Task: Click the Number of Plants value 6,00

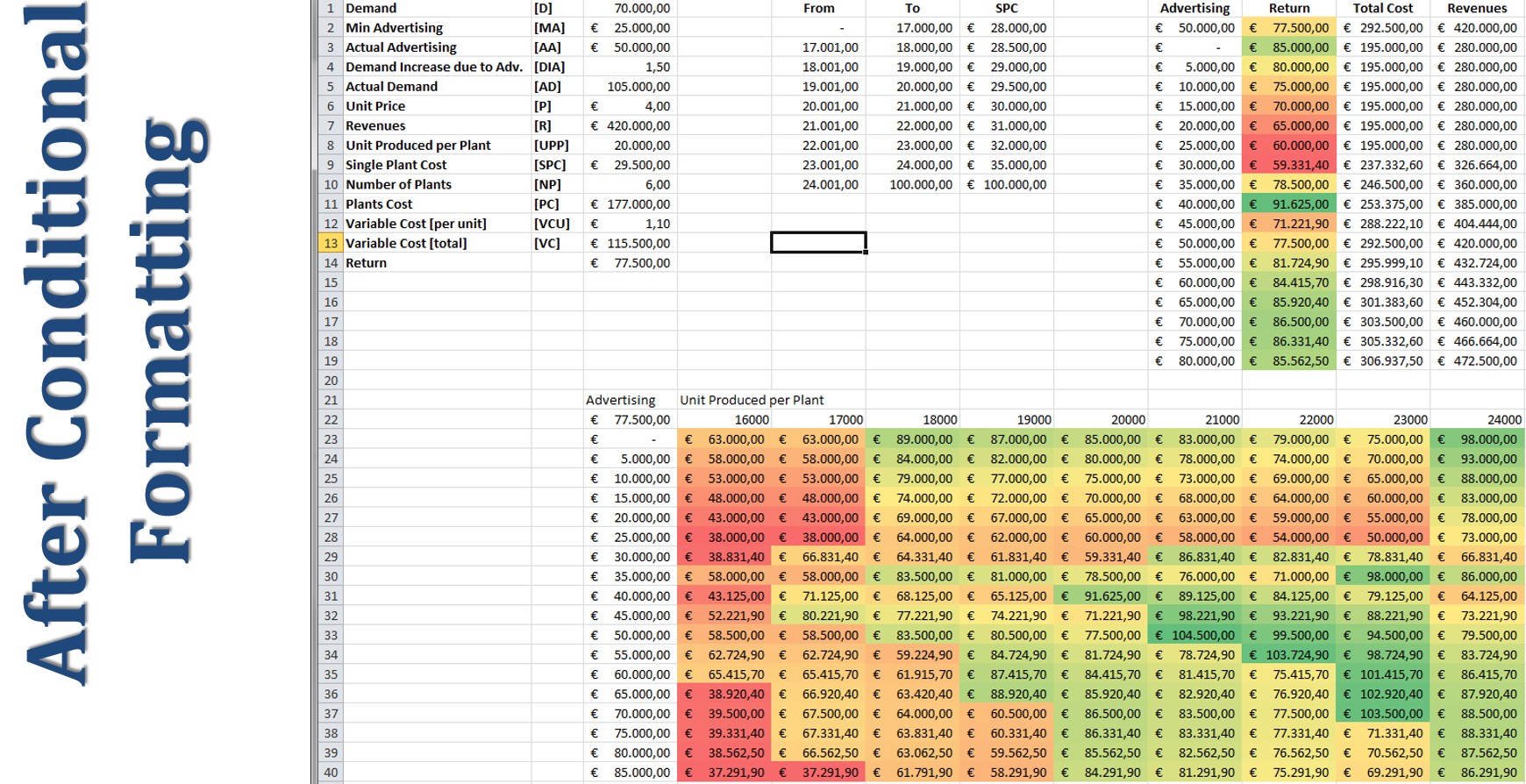Action: click(x=631, y=184)
